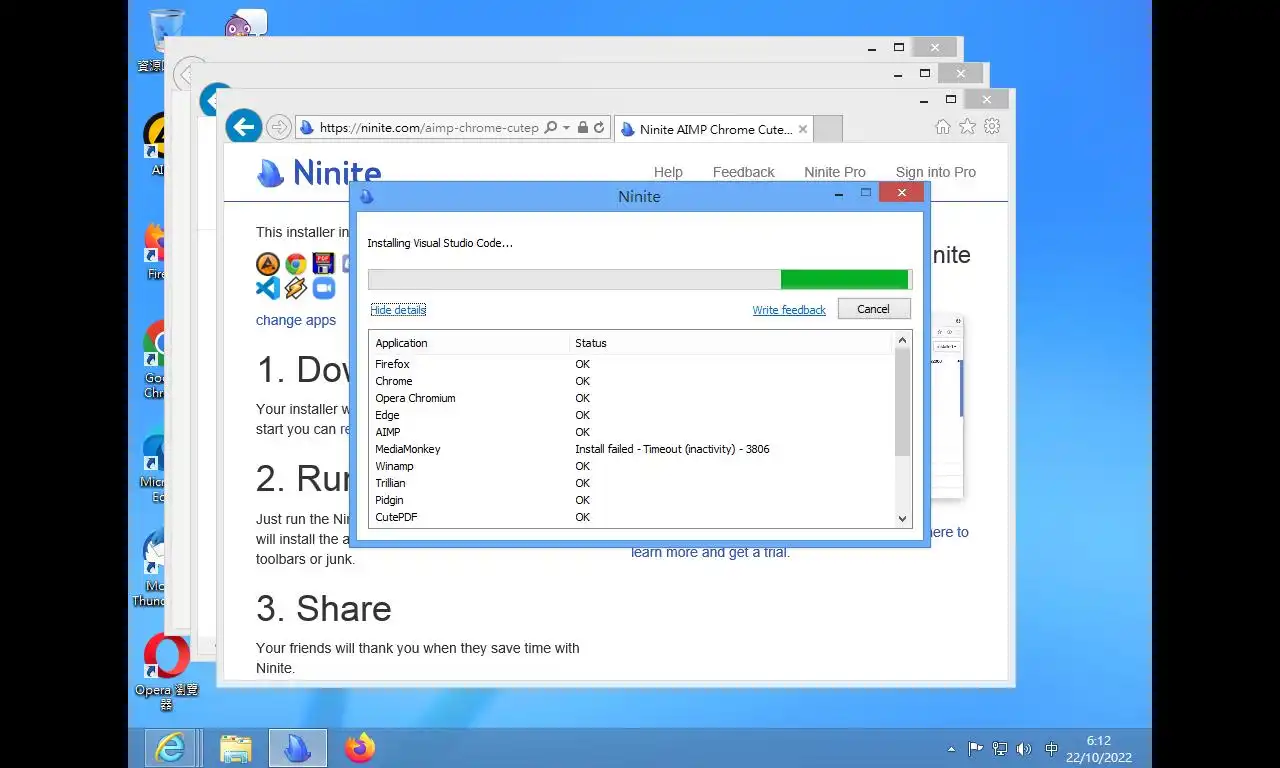The width and height of the screenshot is (1280, 768).
Task: Click the Install failed Timeout status text
Action: [672, 449]
